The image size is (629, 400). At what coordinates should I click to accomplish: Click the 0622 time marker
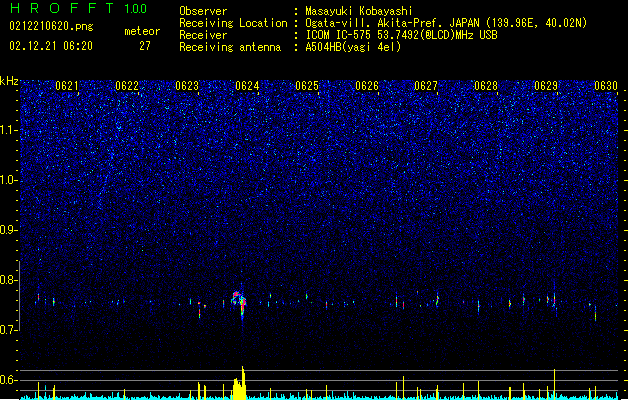click(127, 86)
